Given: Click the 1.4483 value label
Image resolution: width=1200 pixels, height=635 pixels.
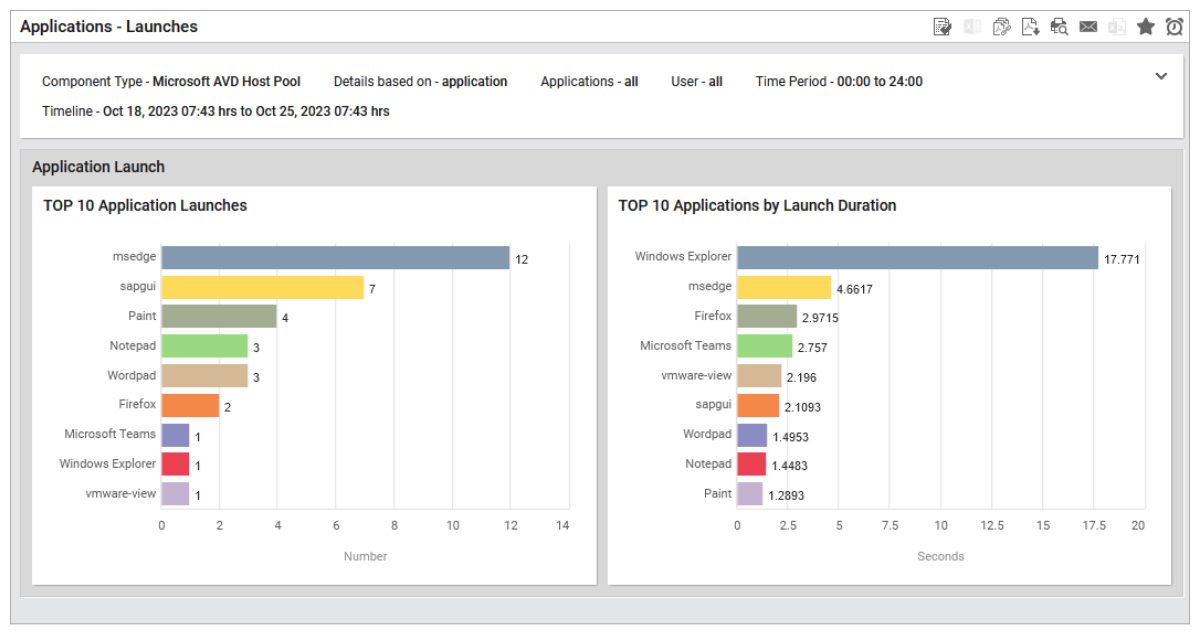Looking at the screenshot, I should (x=790, y=466).
